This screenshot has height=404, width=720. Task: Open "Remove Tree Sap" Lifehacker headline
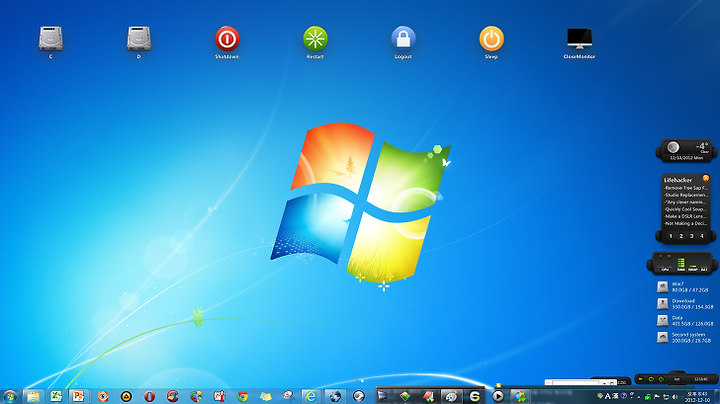686,188
